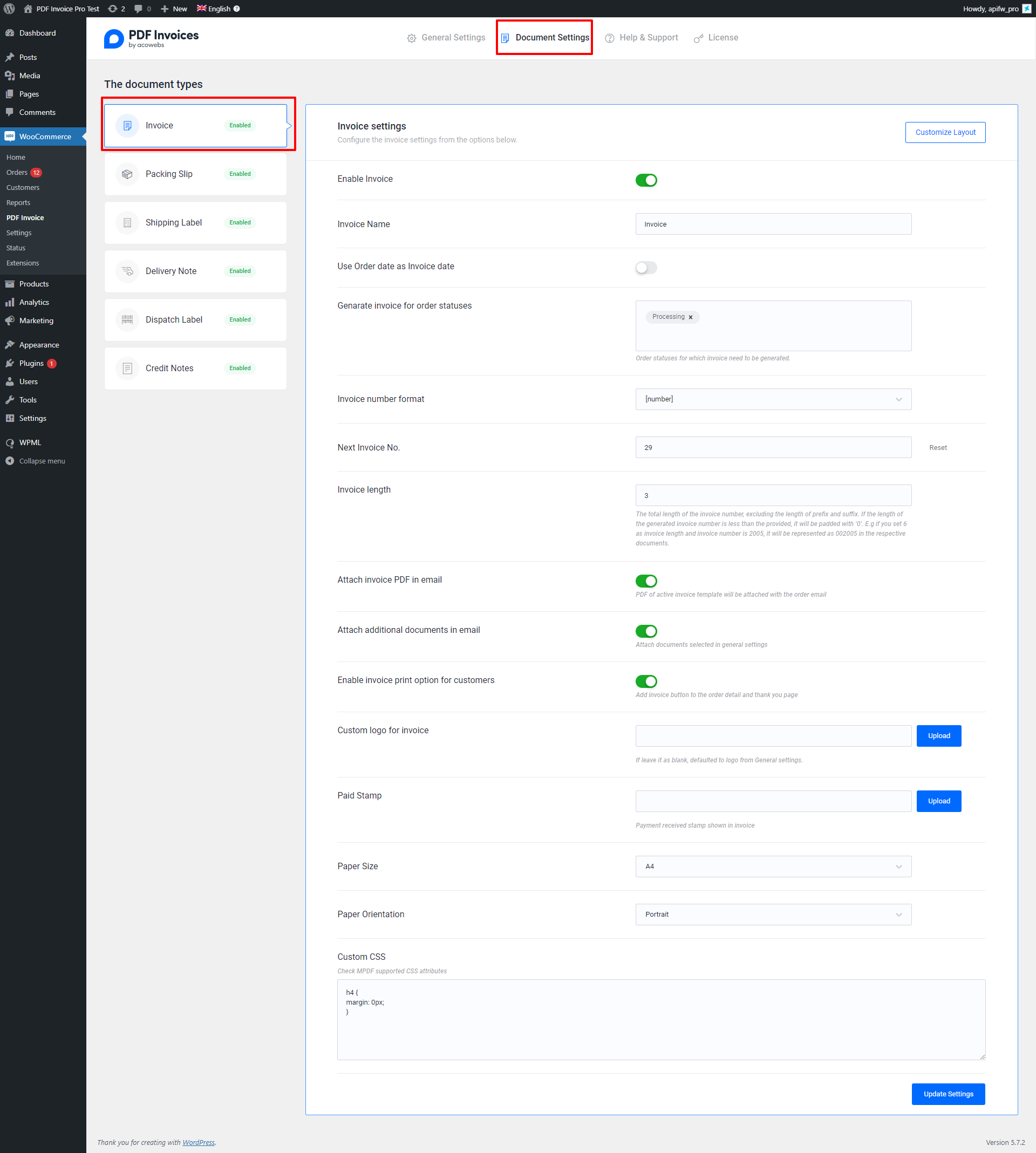Click the Dashboard gauge icon in sidebar
The height and width of the screenshot is (1153, 1036).
tap(10, 33)
